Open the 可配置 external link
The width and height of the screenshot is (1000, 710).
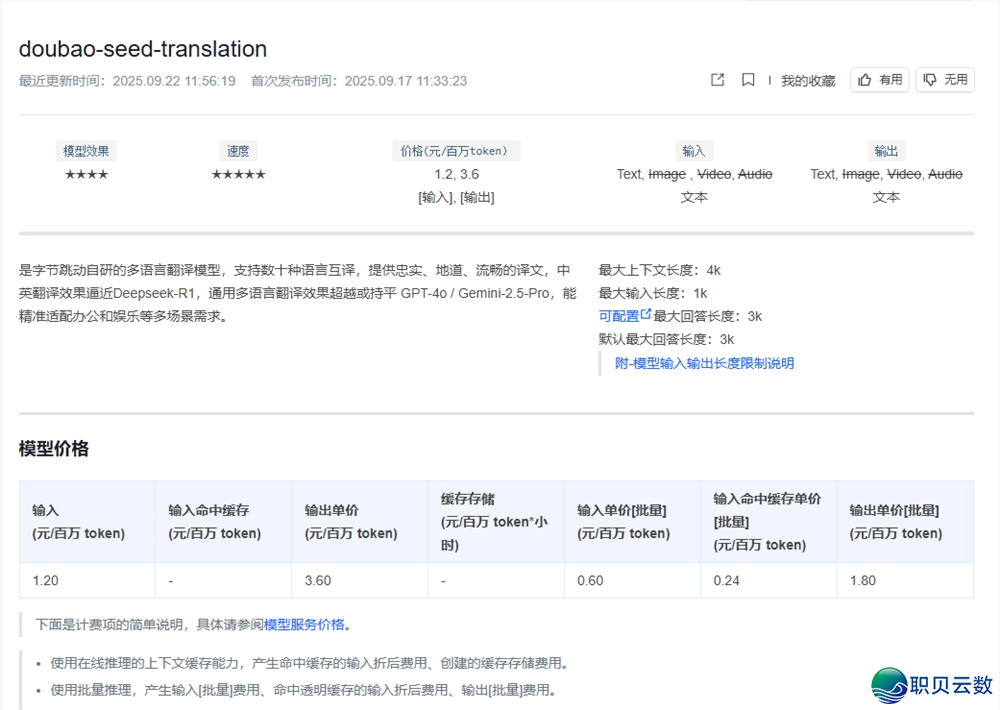624,316
